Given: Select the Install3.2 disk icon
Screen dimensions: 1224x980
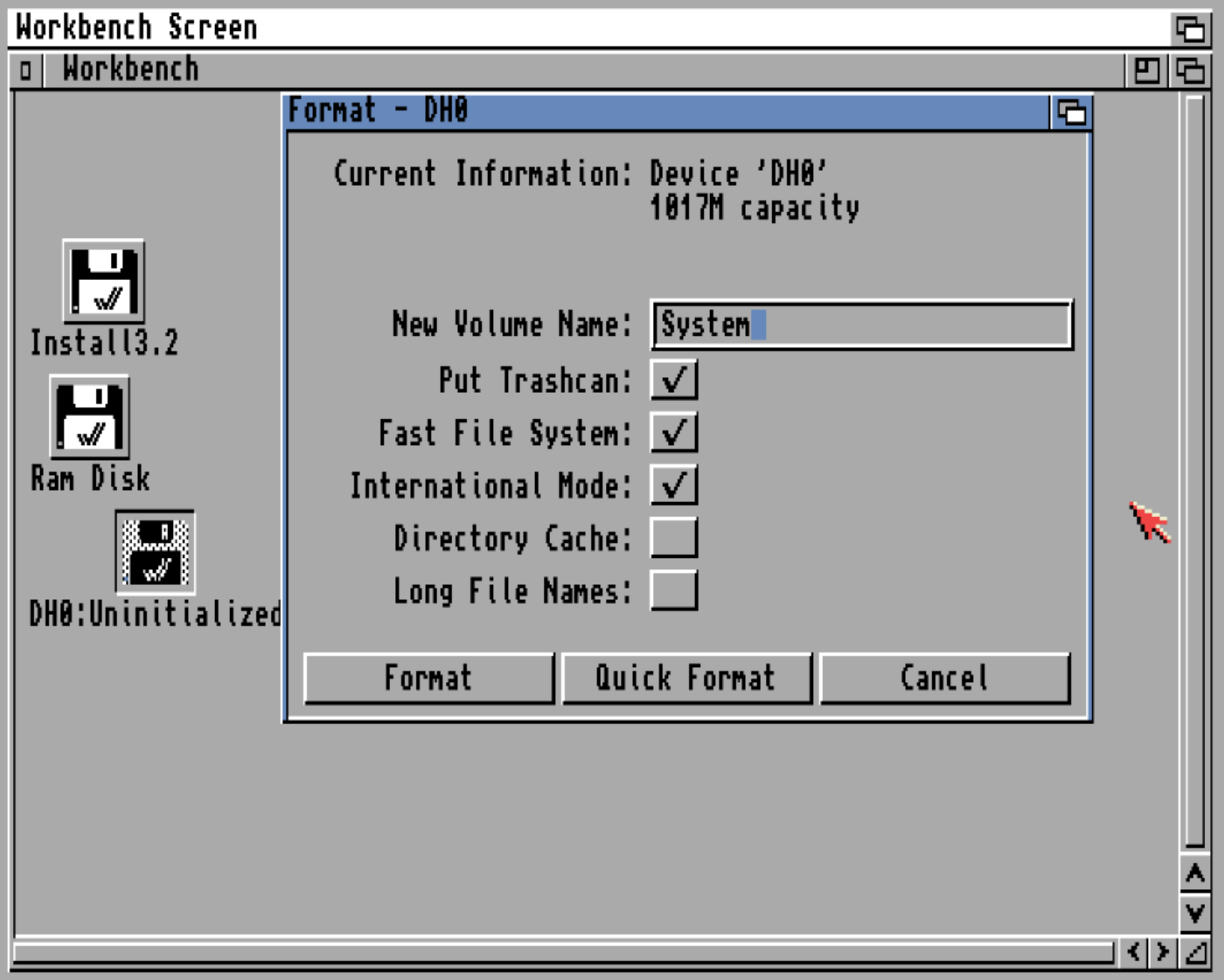Looking at the screenshot, I should [x=103, y=281].
